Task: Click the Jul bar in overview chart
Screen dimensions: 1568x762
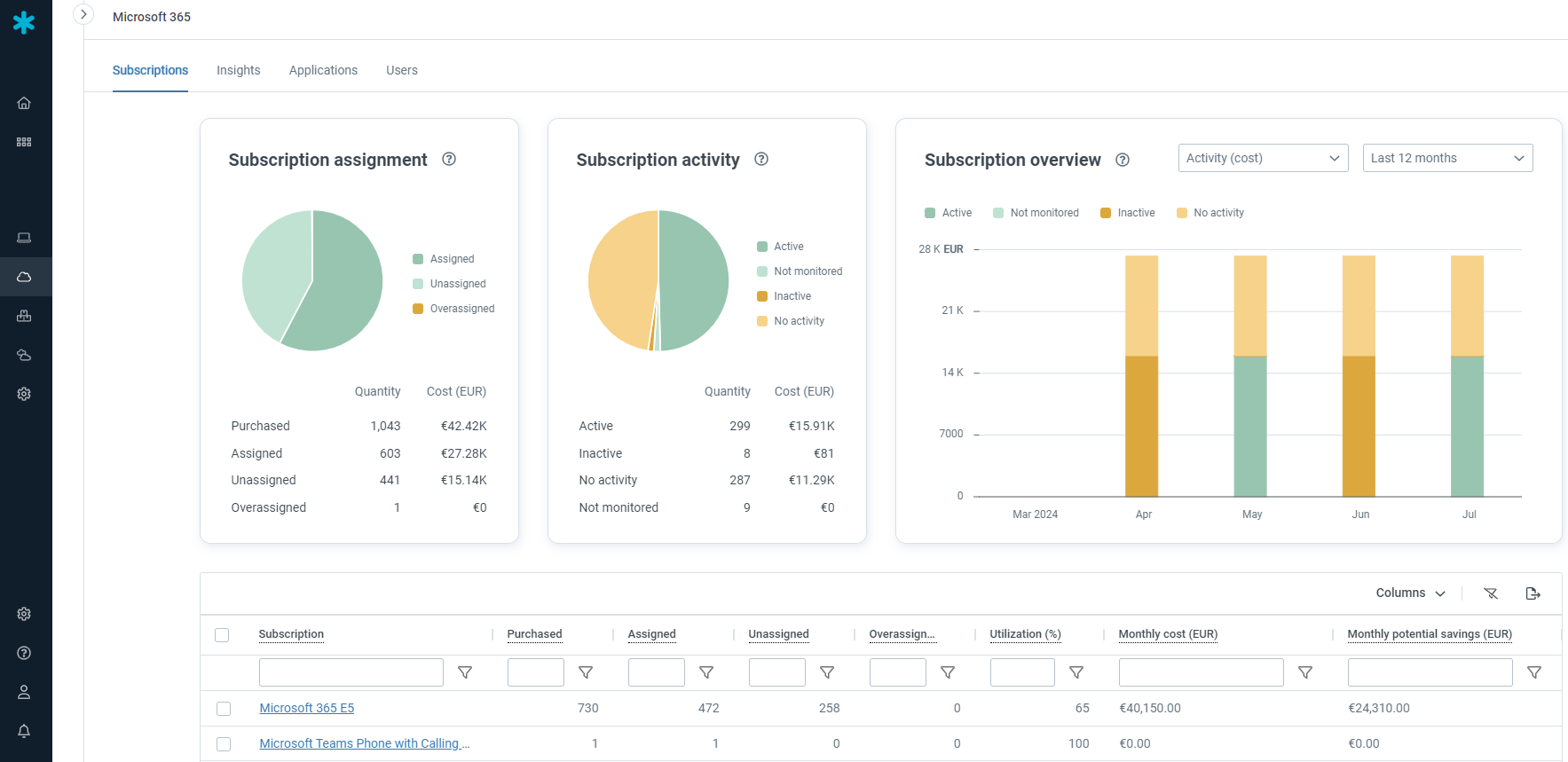Action: 1467,376
